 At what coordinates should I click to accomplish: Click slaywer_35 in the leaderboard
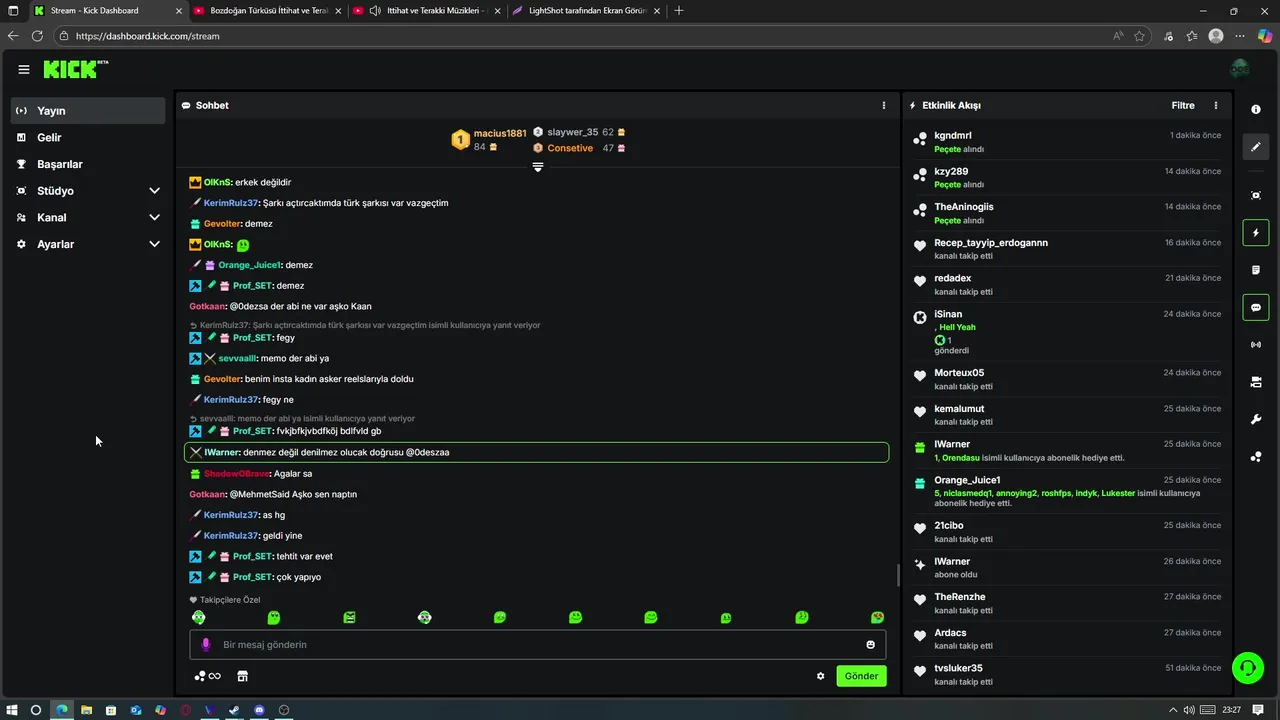tap(573, 132)
